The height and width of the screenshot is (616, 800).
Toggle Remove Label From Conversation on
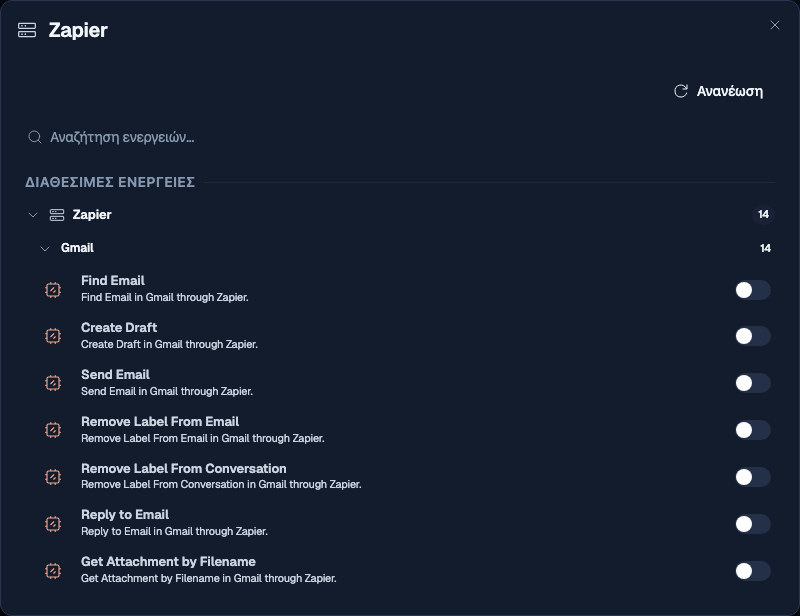[x=753, y=477]
